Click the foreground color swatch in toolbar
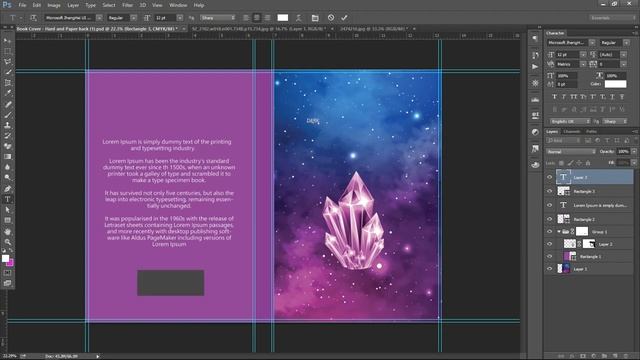This screenshot has height=360, width=640. (5, 258)
